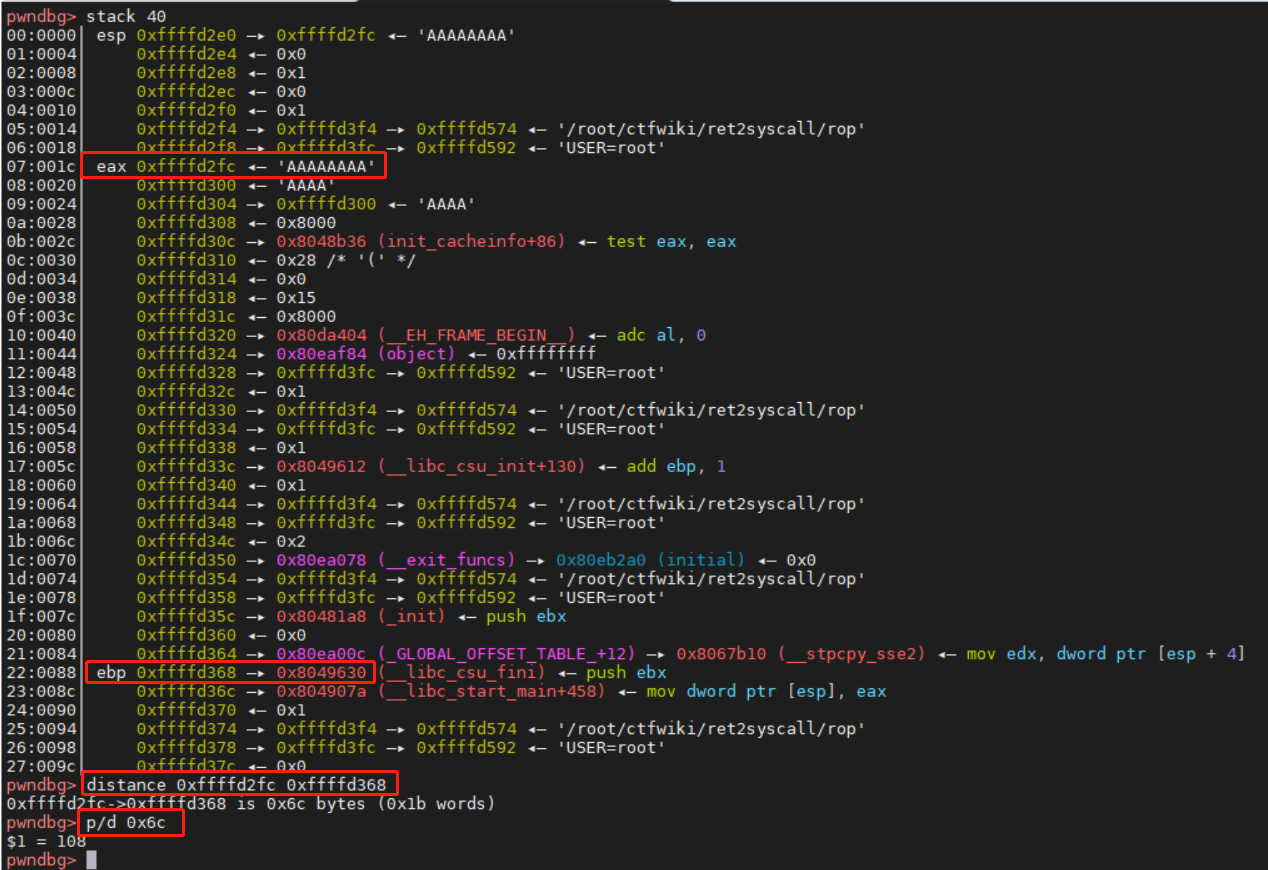Image resolution: width=1268 pixels, height=870 pixels.
Task: Click the init_cacheinfo+86 symbol
Action: tap(471, 241)
